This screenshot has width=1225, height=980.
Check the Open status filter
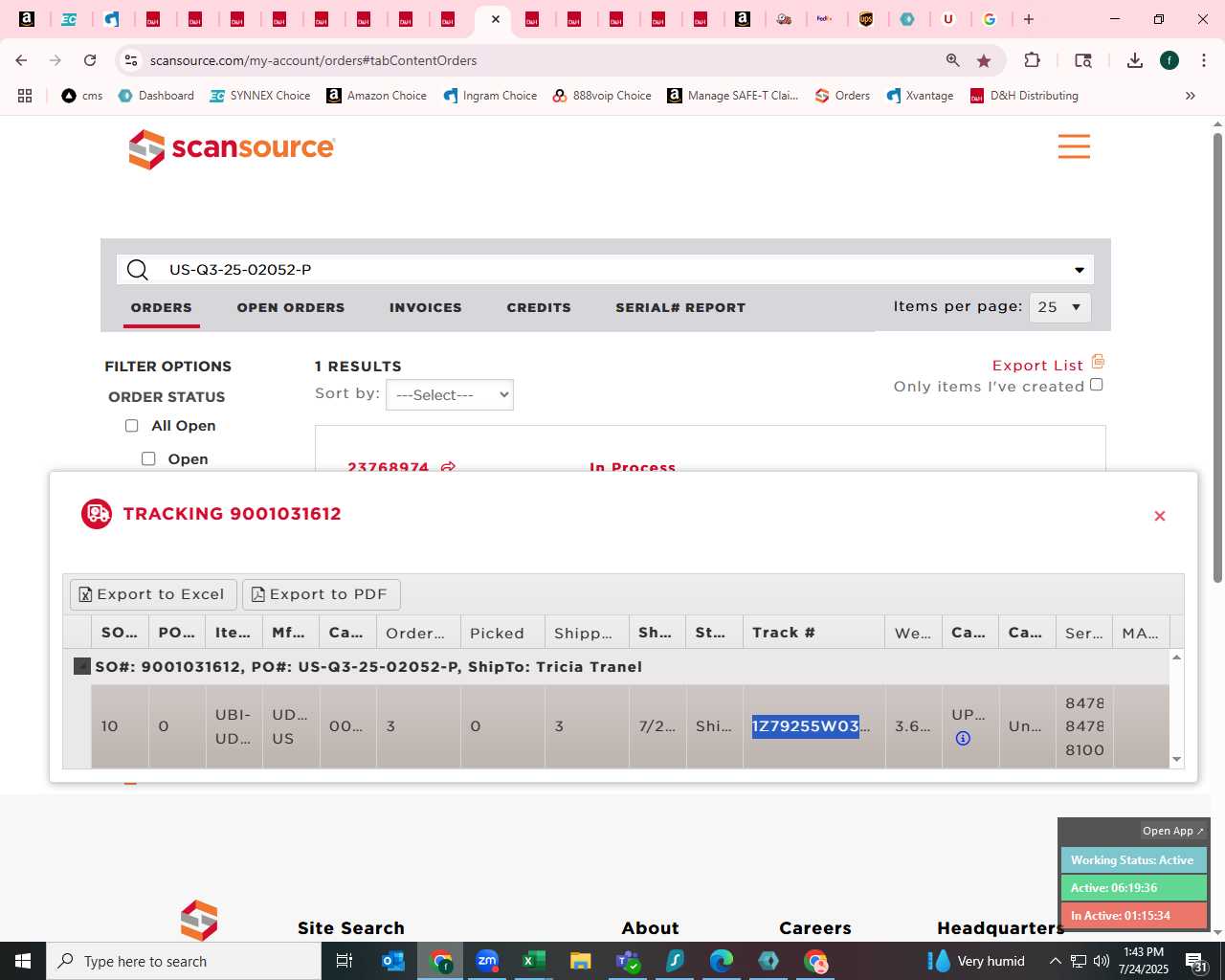[148, 459]
